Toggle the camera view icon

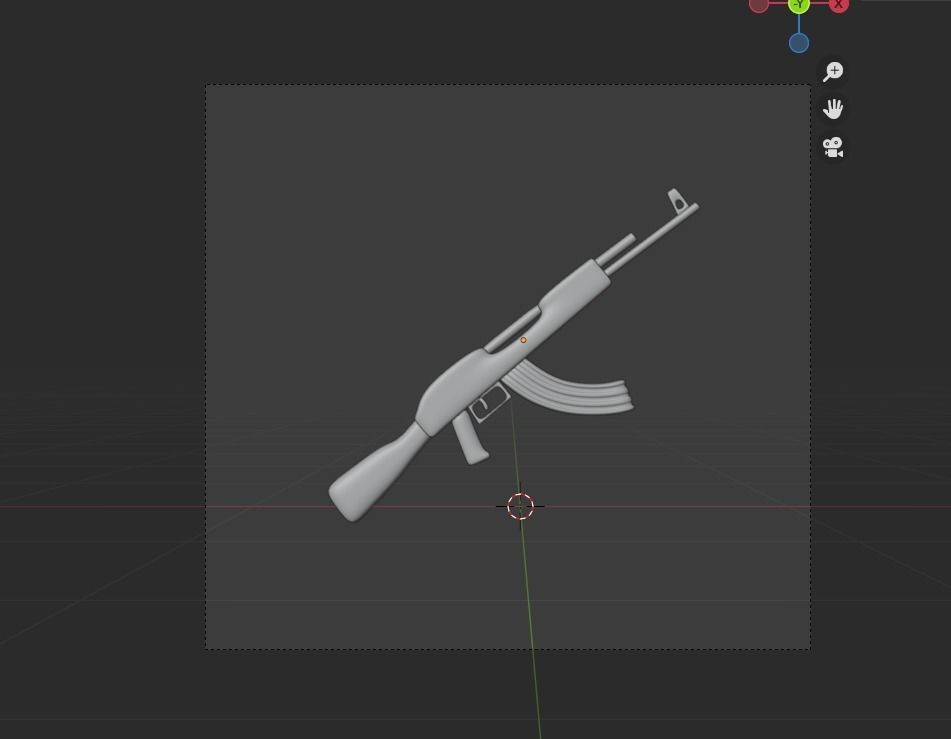(833, 147)
